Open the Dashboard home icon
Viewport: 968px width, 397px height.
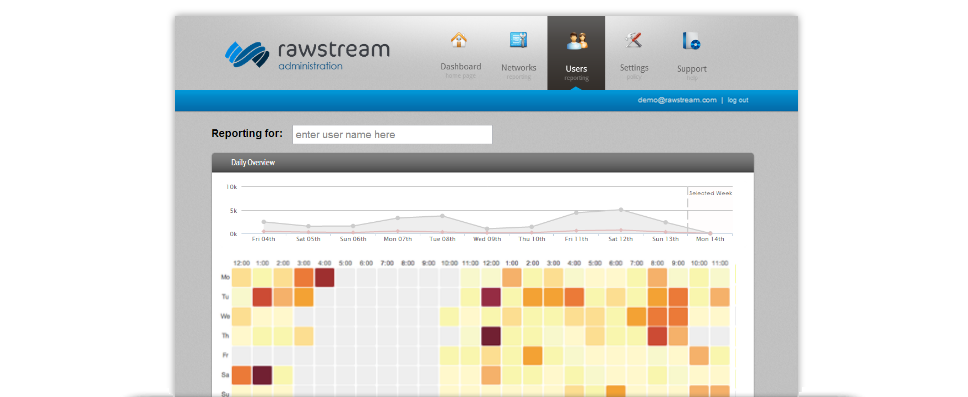458,40
